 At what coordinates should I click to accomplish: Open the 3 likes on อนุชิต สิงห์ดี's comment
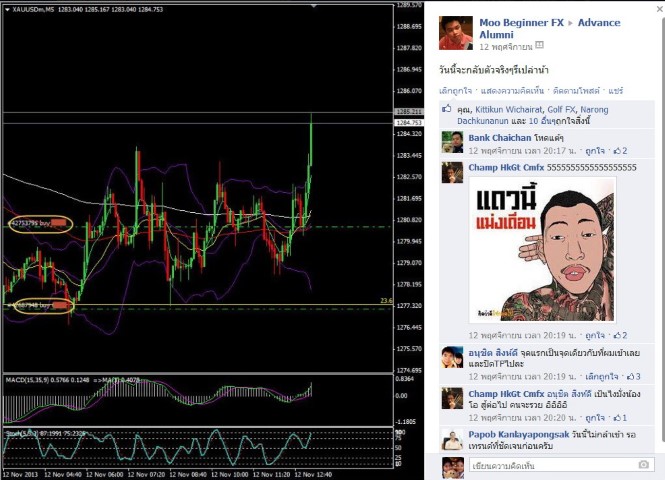[x=633, y=377]
